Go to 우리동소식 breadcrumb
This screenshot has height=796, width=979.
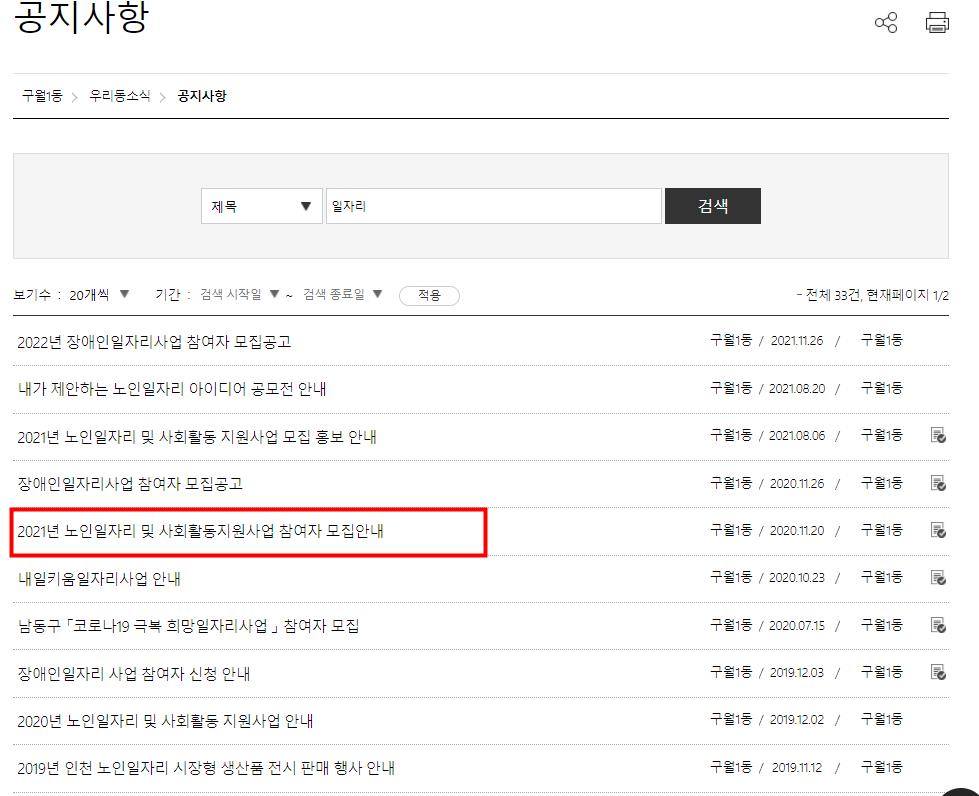[x=119, y=96]
